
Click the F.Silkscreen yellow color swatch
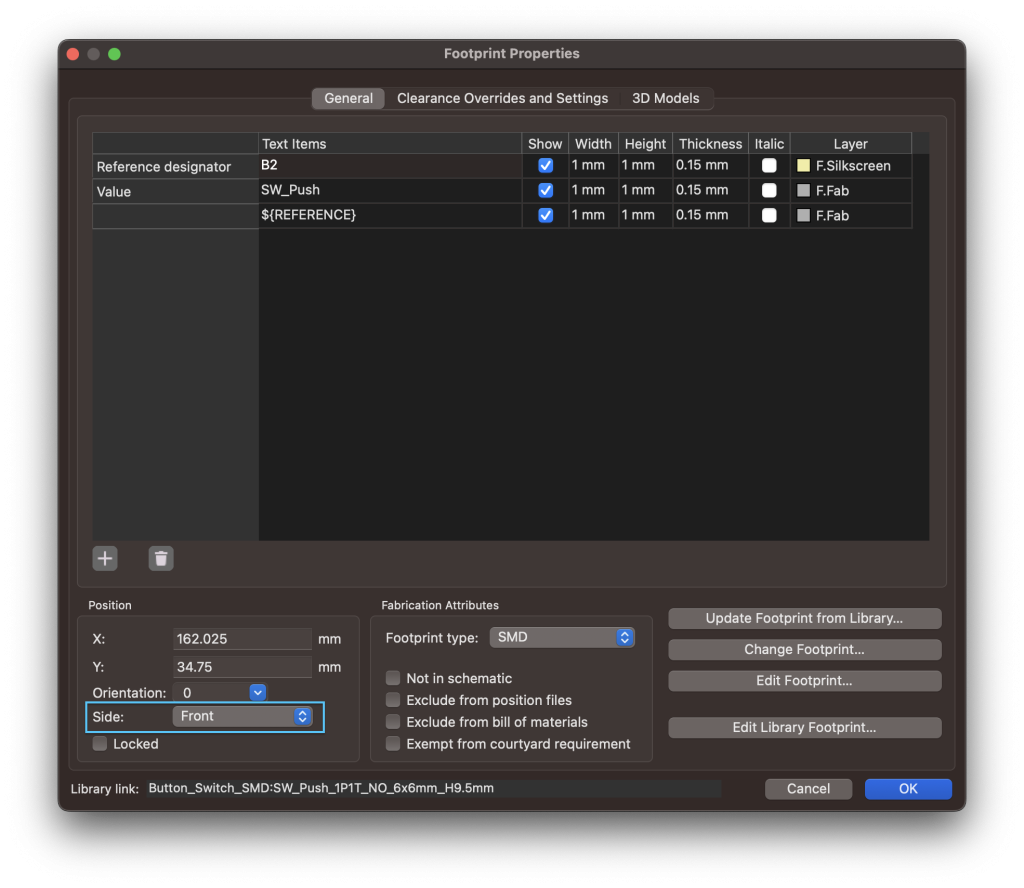coord(803,166)
